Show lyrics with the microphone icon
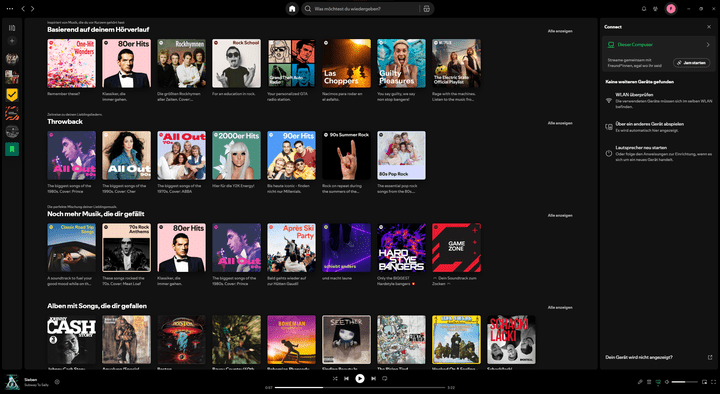 tap(640, 382)
